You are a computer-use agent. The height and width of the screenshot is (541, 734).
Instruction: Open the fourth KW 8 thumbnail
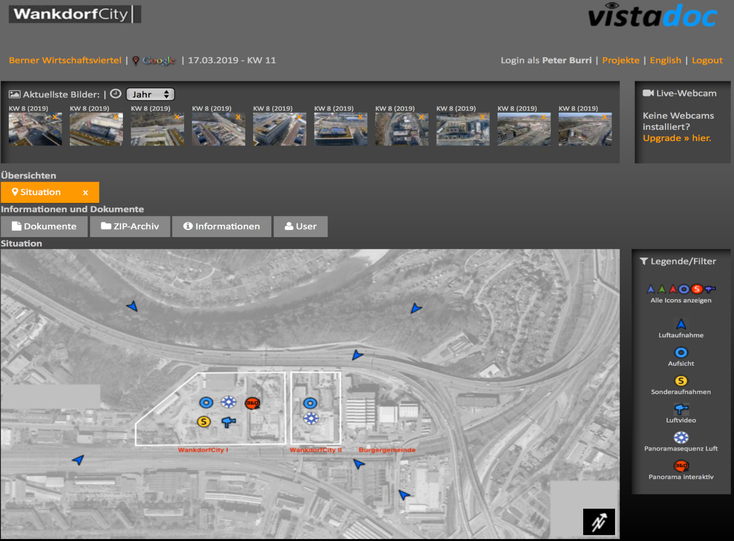click(219, 129)
